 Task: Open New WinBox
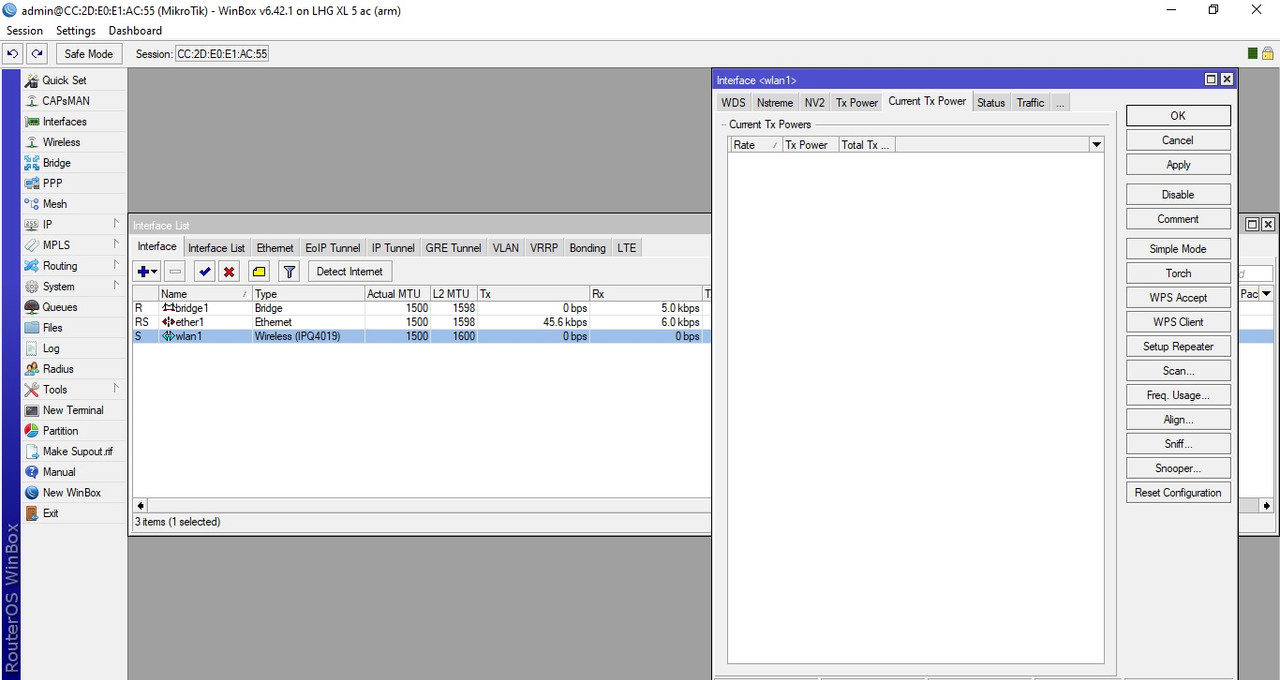pos(72,492)
